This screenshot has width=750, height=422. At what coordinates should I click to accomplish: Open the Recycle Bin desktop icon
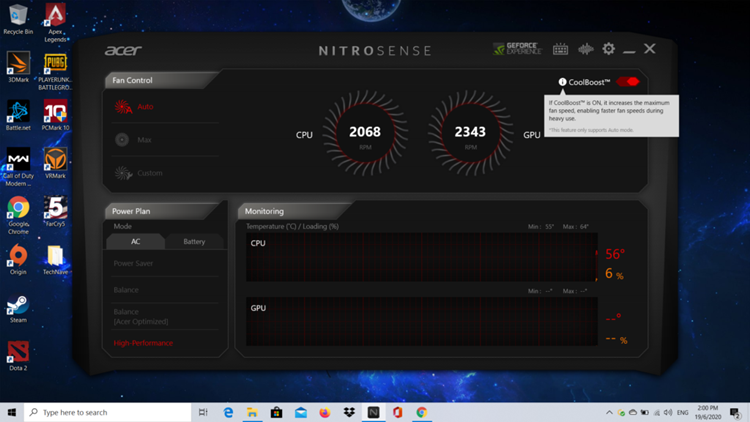18,19
